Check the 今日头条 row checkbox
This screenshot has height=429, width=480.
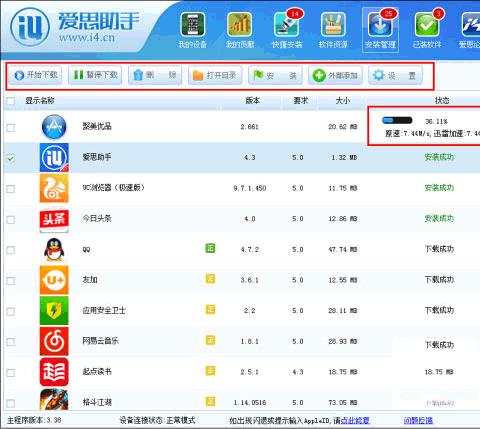click(11, 220)
